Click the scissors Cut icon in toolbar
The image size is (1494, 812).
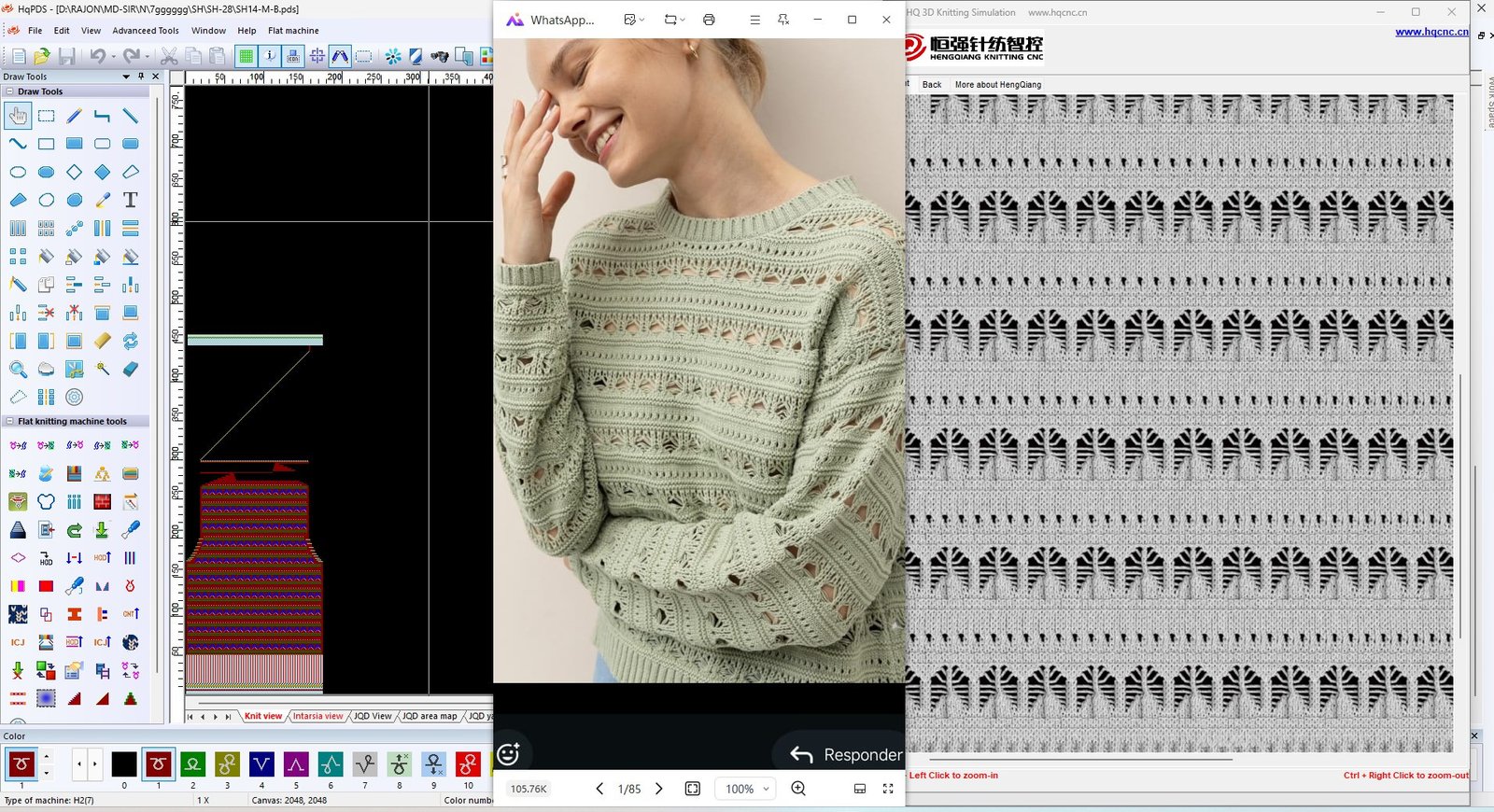tap(169, 57)
